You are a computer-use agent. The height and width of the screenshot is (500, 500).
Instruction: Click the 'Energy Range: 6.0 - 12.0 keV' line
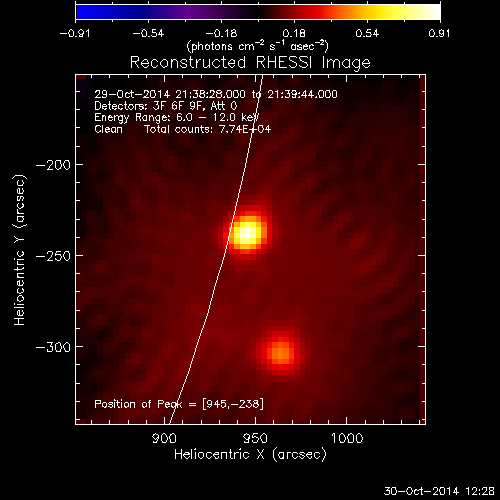[x=177, y=118]
